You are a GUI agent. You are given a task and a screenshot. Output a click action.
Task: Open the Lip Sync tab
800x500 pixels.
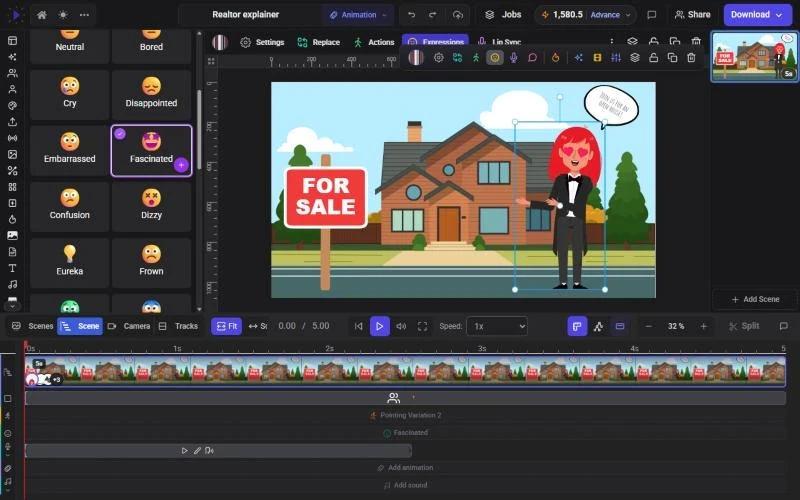pos(499,42)
